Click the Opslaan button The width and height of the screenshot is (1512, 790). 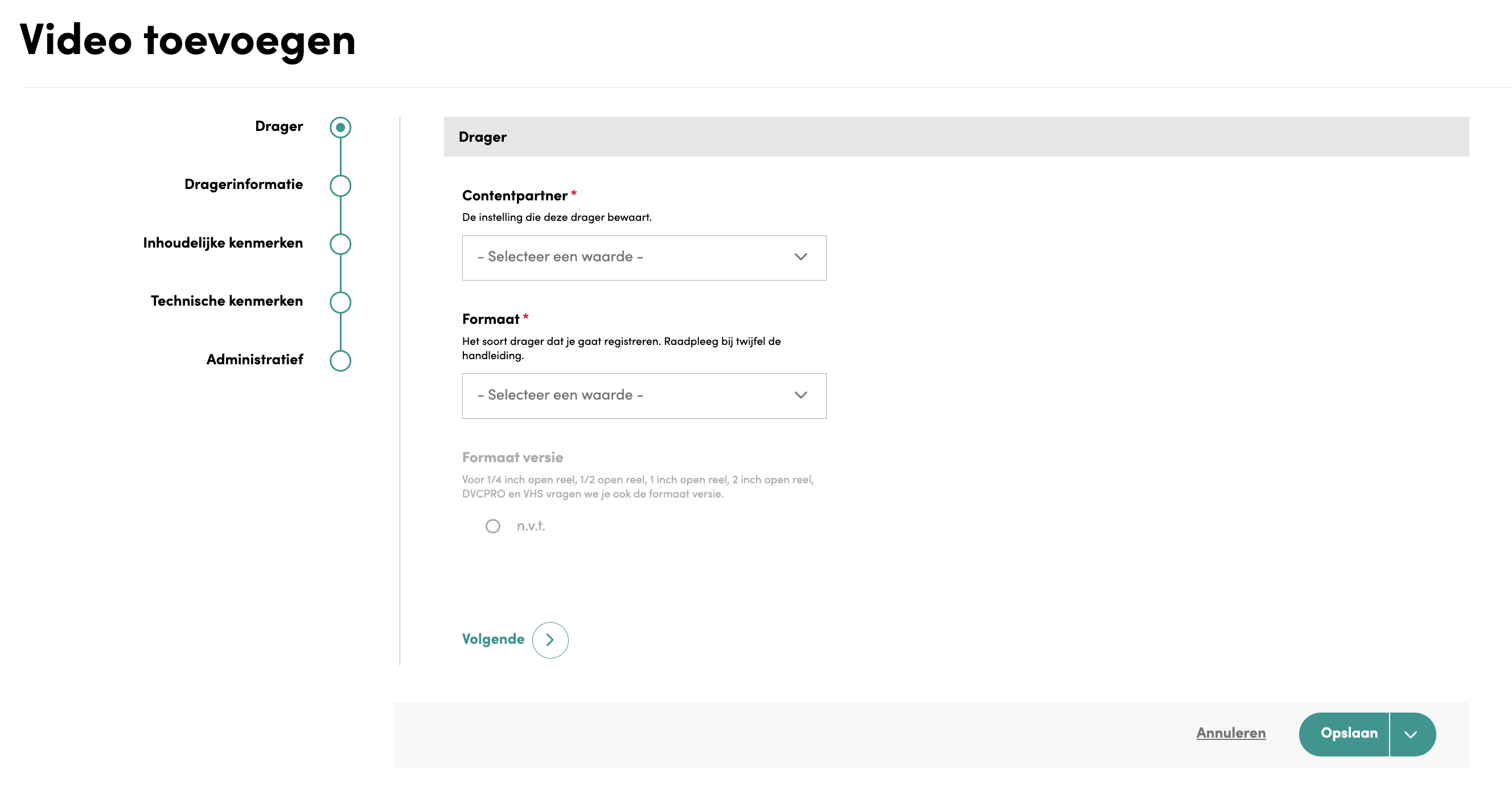point(1344,734)
